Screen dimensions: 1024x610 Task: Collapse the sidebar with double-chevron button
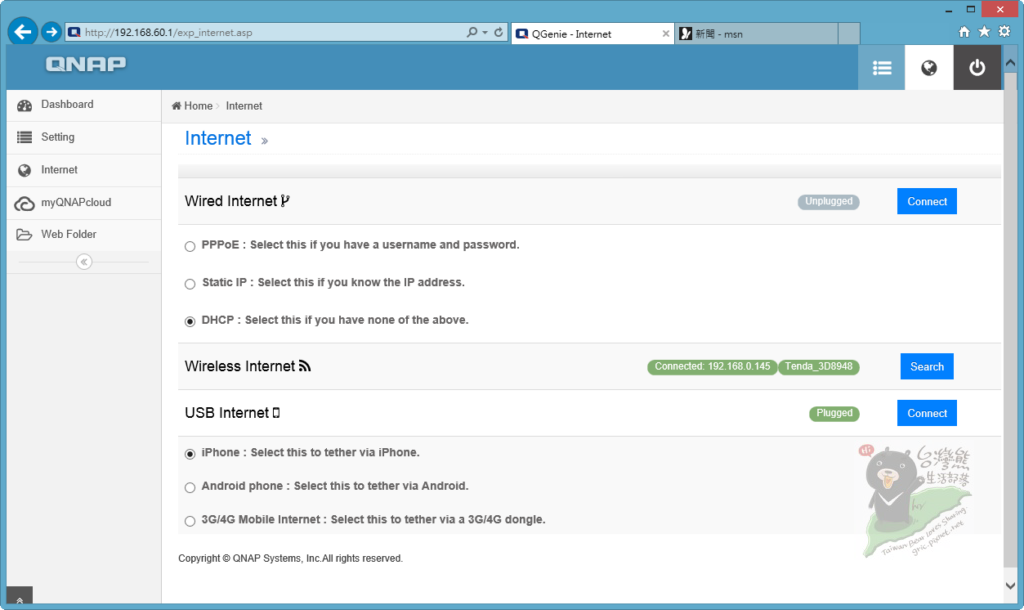click(x=84, y=262)
